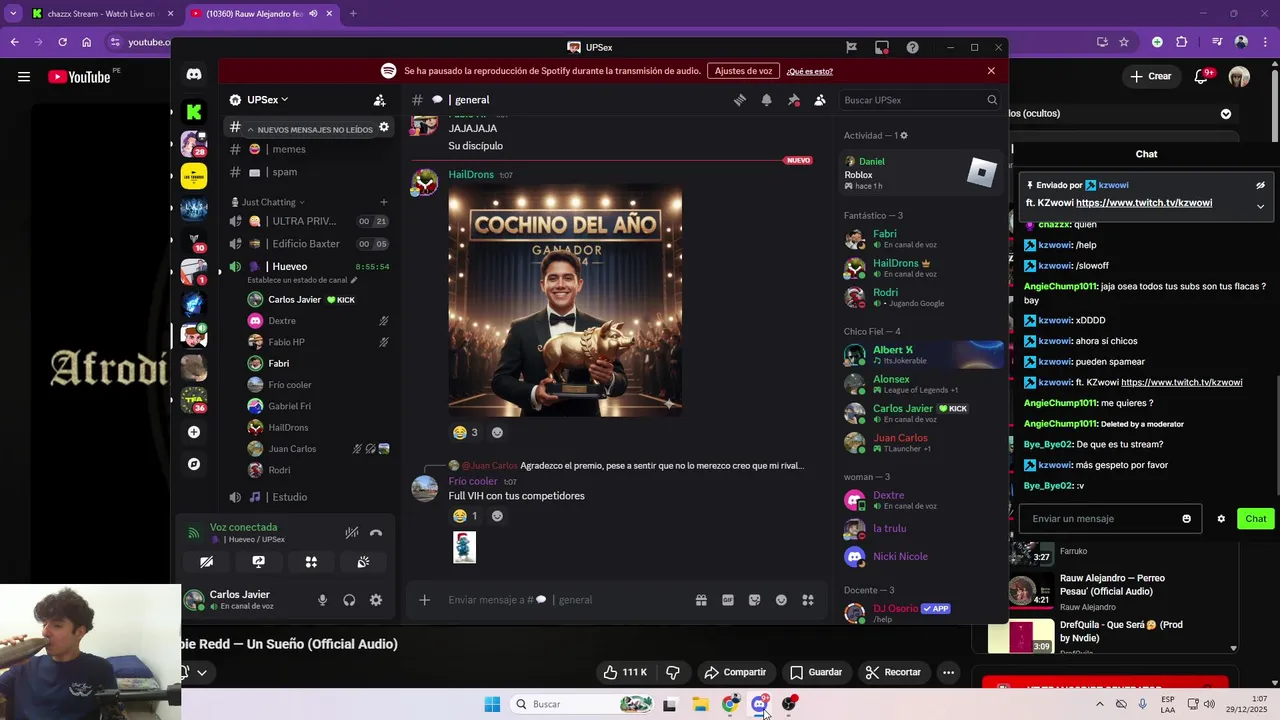The height and width of the screenshot is (720, 1280).
Task: Open notification settings bell icon
Action: click(767, 100)
